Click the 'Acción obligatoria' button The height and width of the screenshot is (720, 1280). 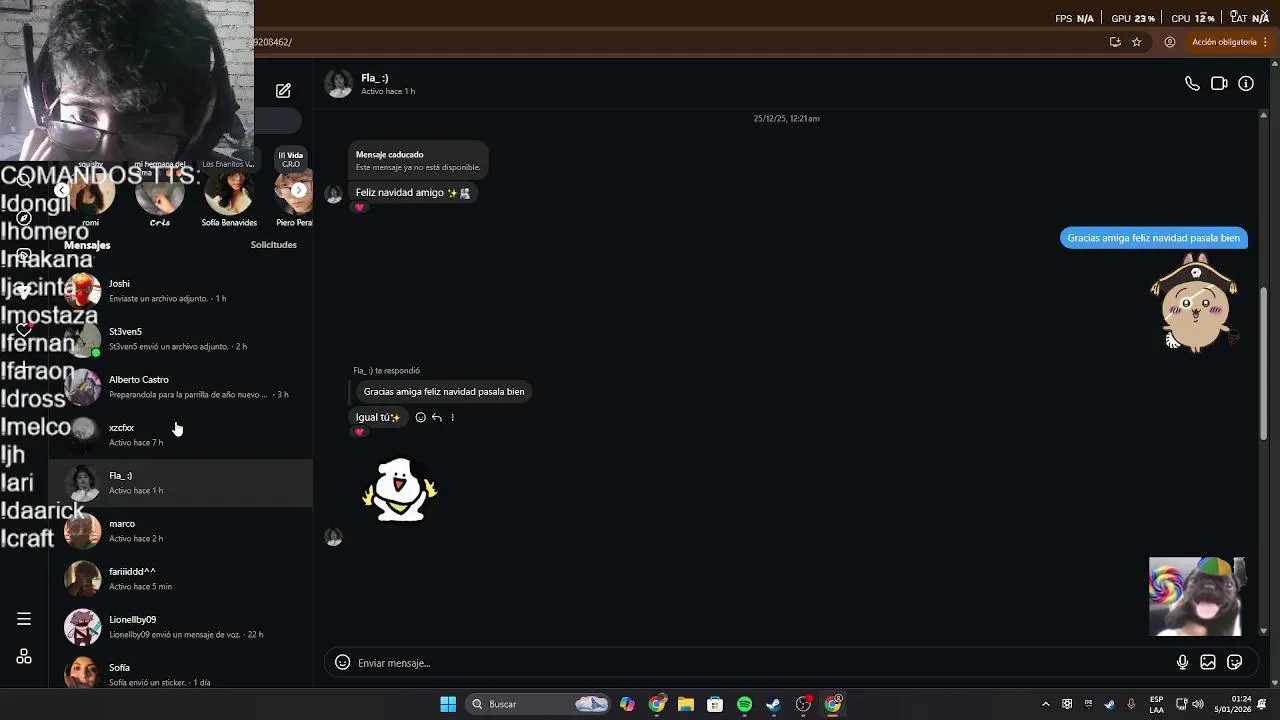pos(1229,42)
